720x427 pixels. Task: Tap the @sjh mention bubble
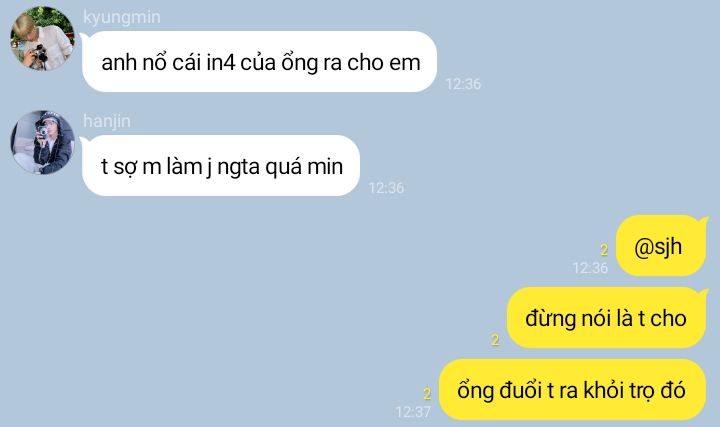click(660, 246)
